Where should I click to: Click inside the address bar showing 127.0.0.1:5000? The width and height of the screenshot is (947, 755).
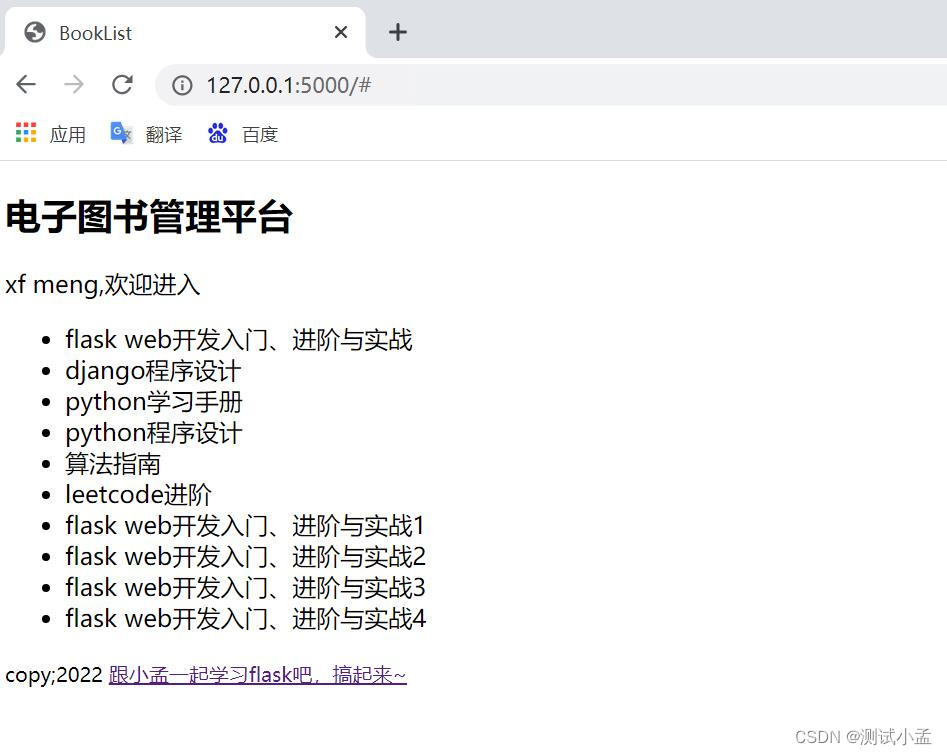(x=290, y=85)
